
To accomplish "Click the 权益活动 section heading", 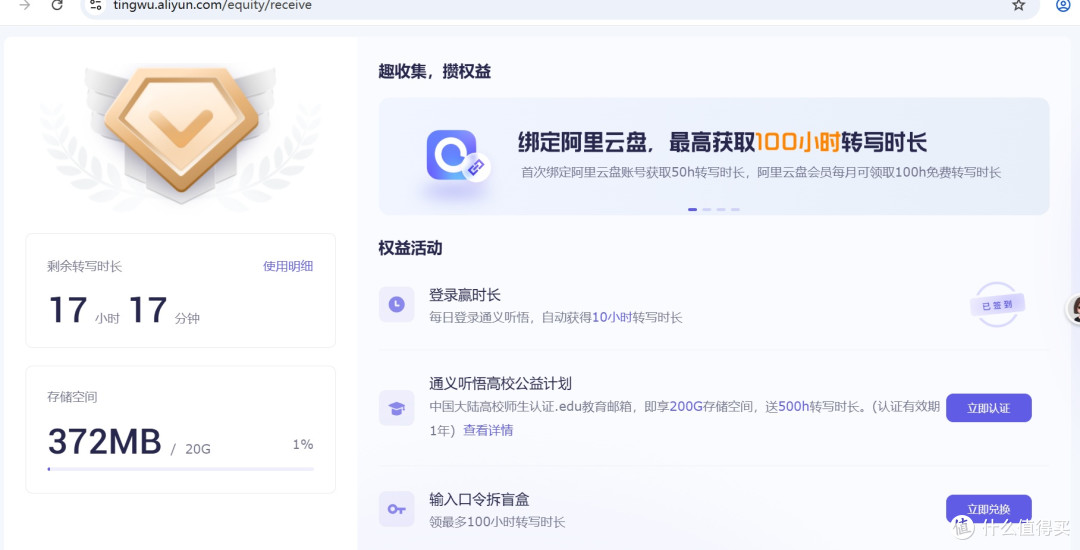I will [x=411, y=248].
